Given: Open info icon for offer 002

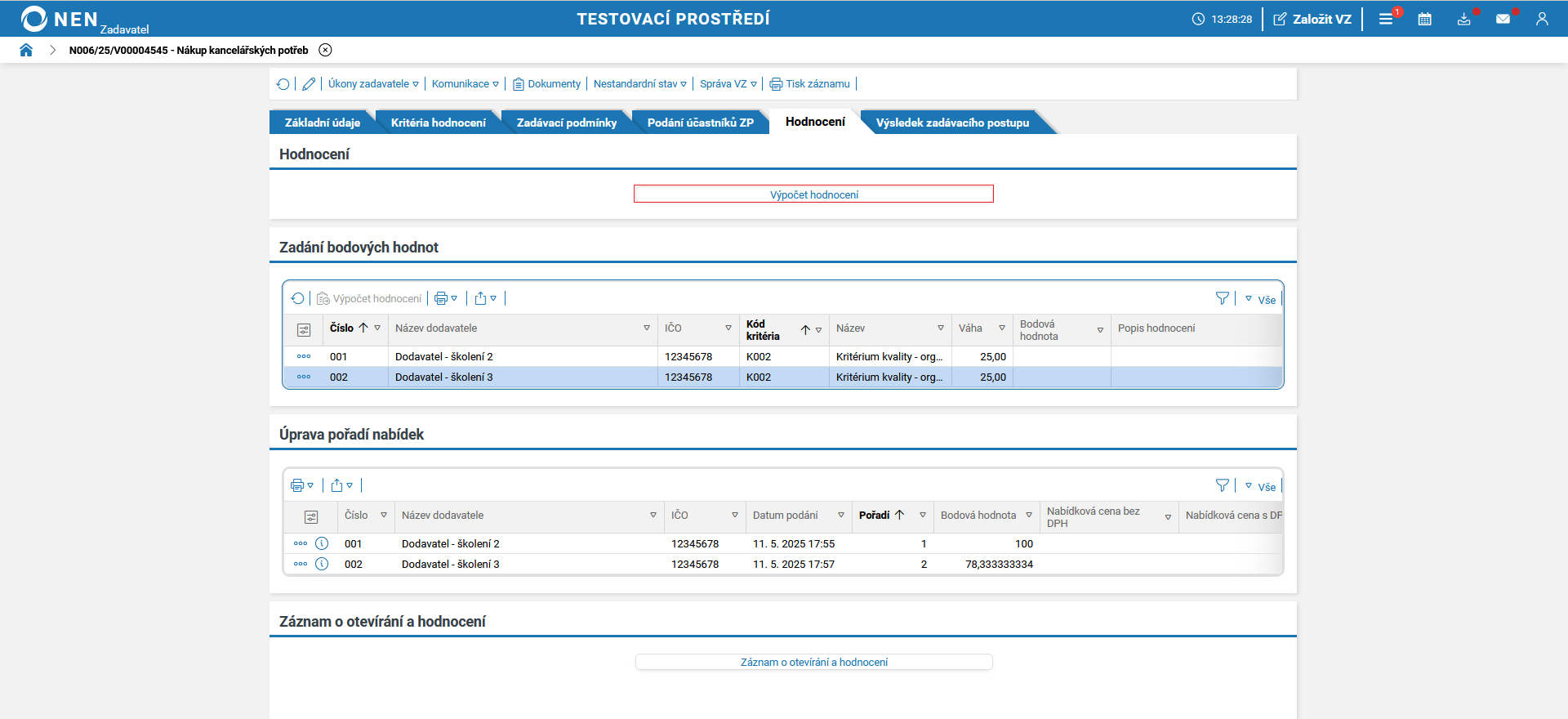Looking at the screenshot, I should coord(322,564).
